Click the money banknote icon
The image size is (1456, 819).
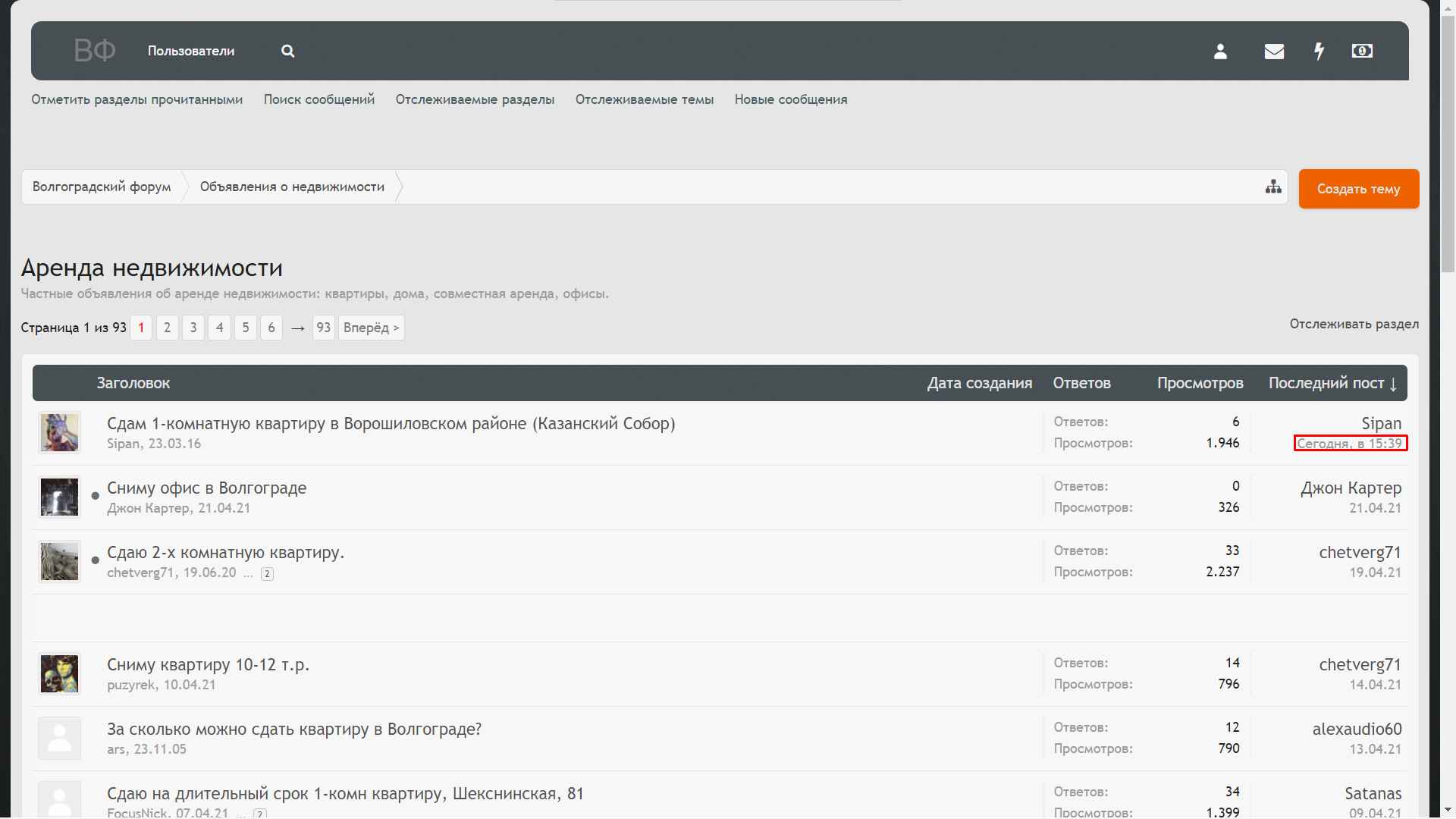pyautogui.click(x=1362, y=51)
